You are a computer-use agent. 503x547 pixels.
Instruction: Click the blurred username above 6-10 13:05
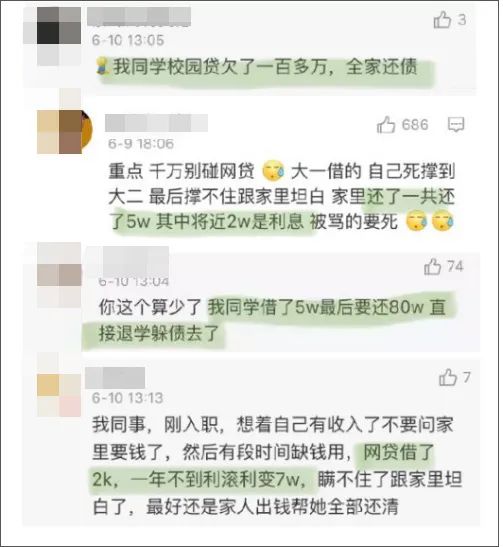[139, 16]
